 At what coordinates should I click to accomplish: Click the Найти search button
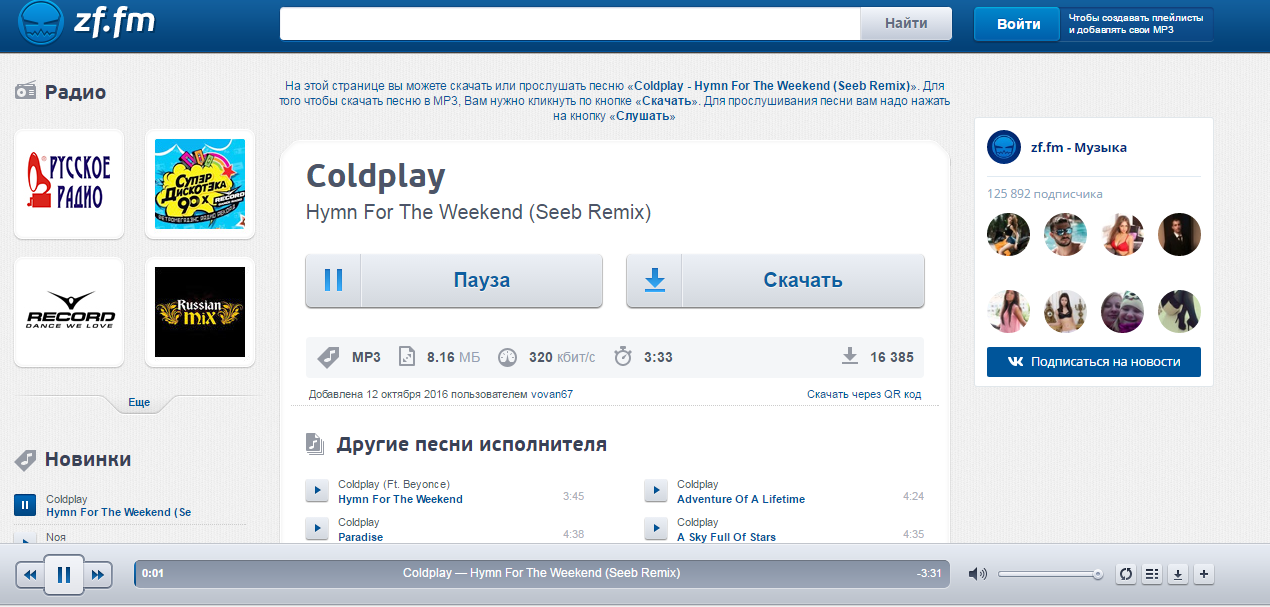click(906, 24)
